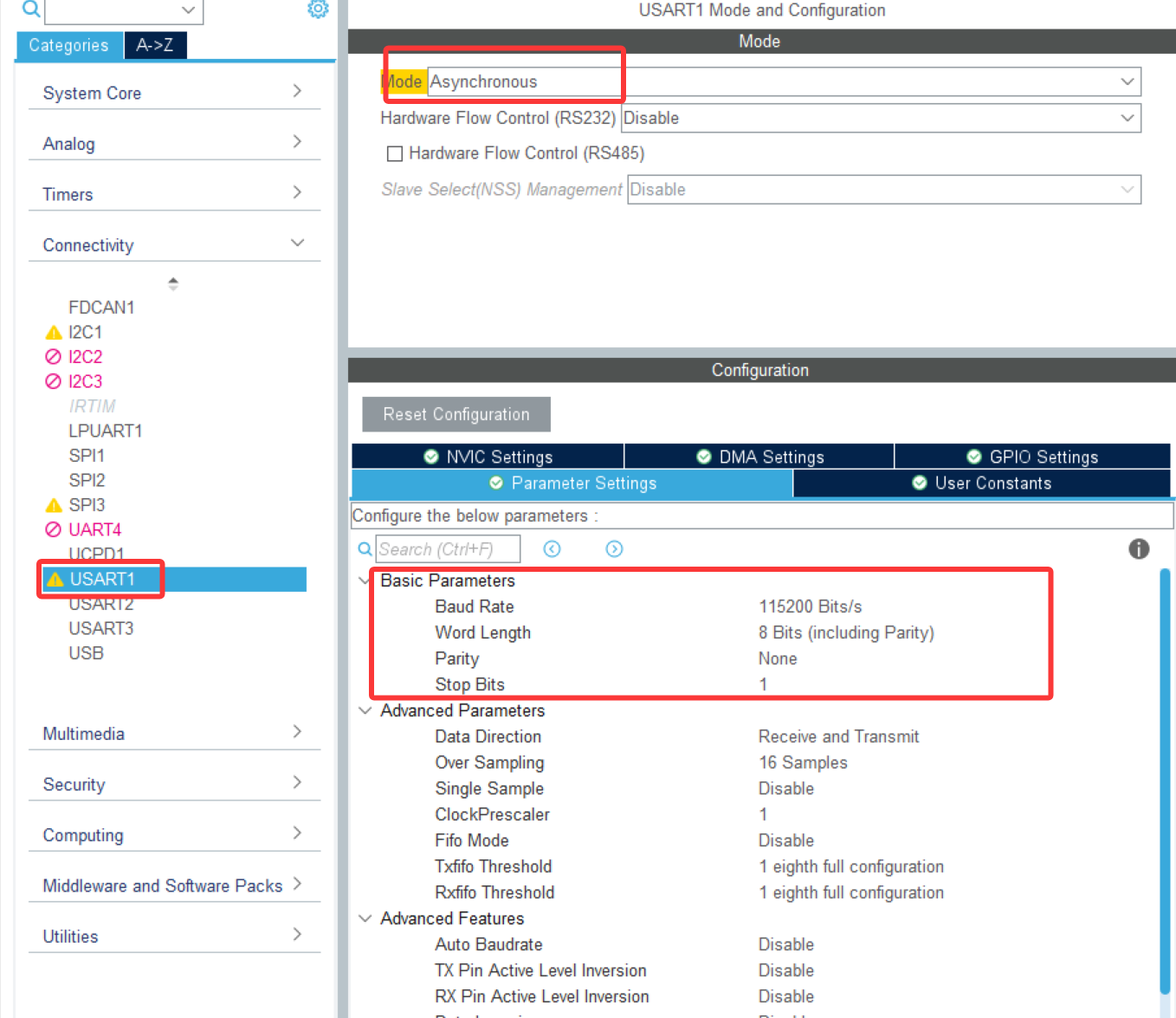
Task: Go to previous search result arrow
Action: [552, 548]
